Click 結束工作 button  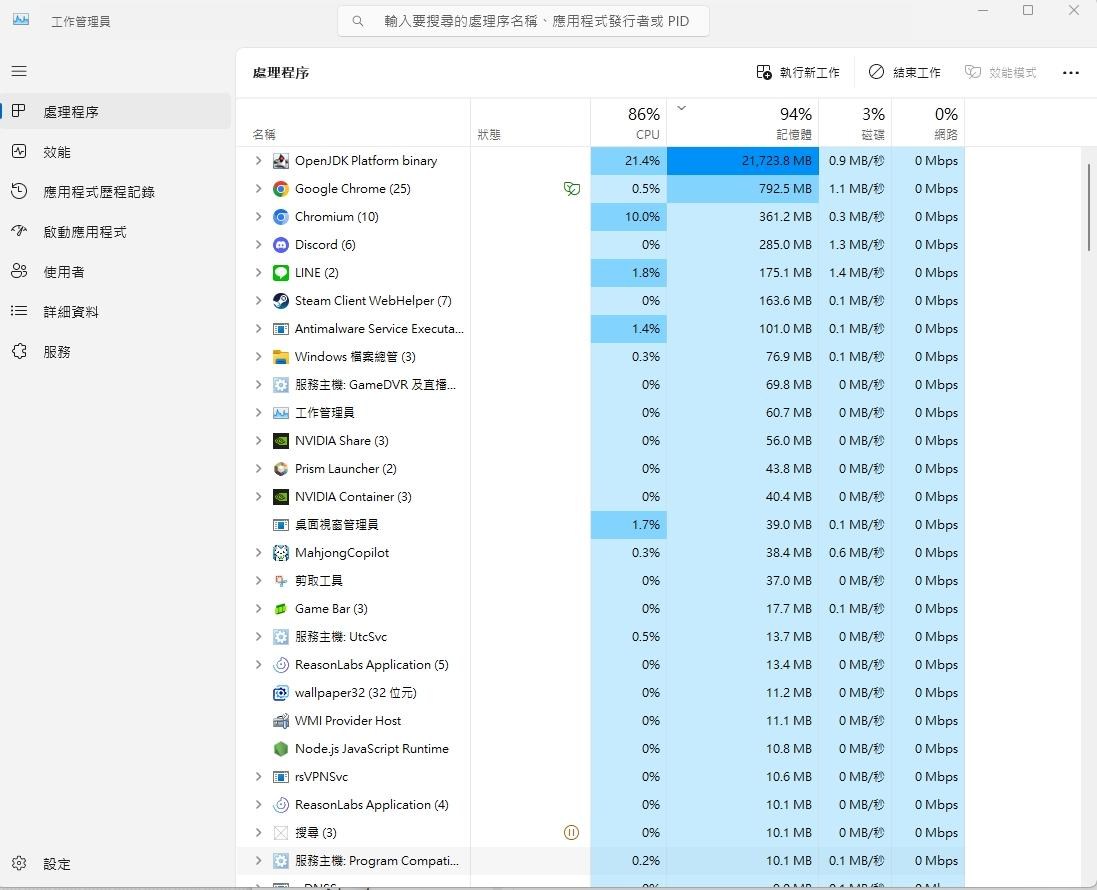click(905, 72)
